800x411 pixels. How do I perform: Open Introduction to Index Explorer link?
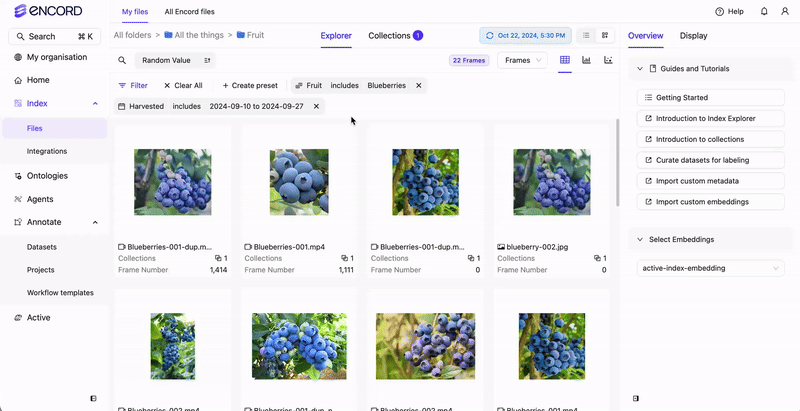tap(711, 118)
